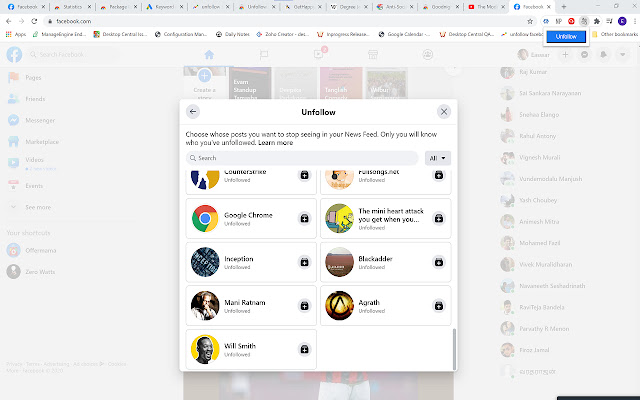This screenshot has width=640, height=400.
Task: Reload the page with refresh icon
Action: coord(34,21)
